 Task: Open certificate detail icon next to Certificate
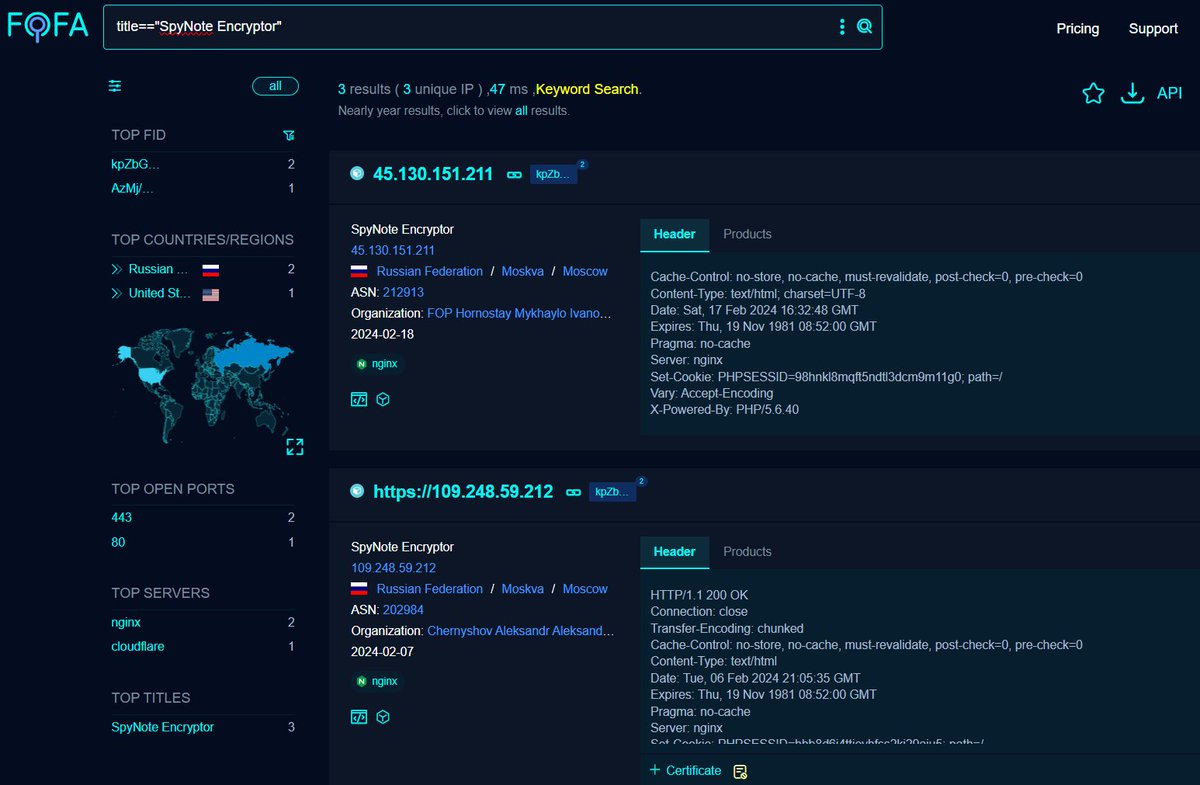(x=740, y=771)
